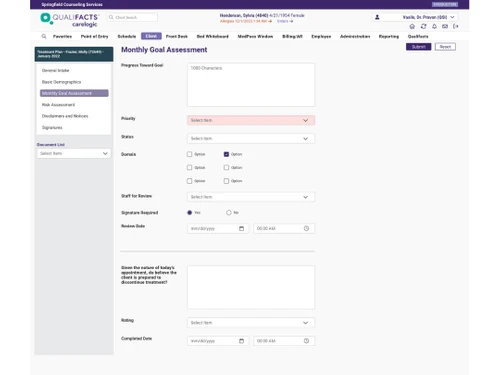The width and height of the screenshot is (500, 375).
Task: Uncheck the checked Domain option checkbox
Action: pos(226,154)
